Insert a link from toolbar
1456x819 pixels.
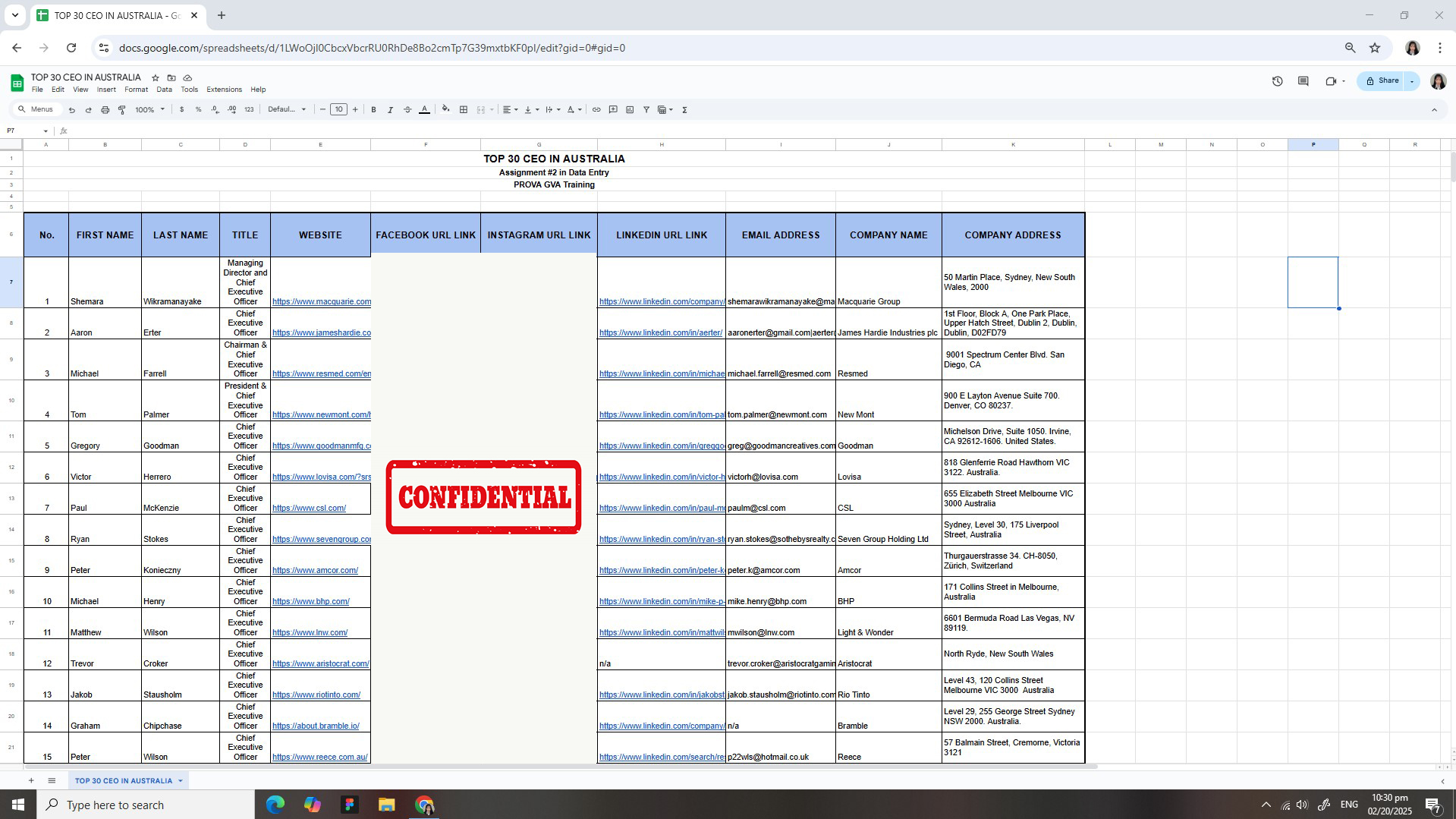click(x=596, y=110)
